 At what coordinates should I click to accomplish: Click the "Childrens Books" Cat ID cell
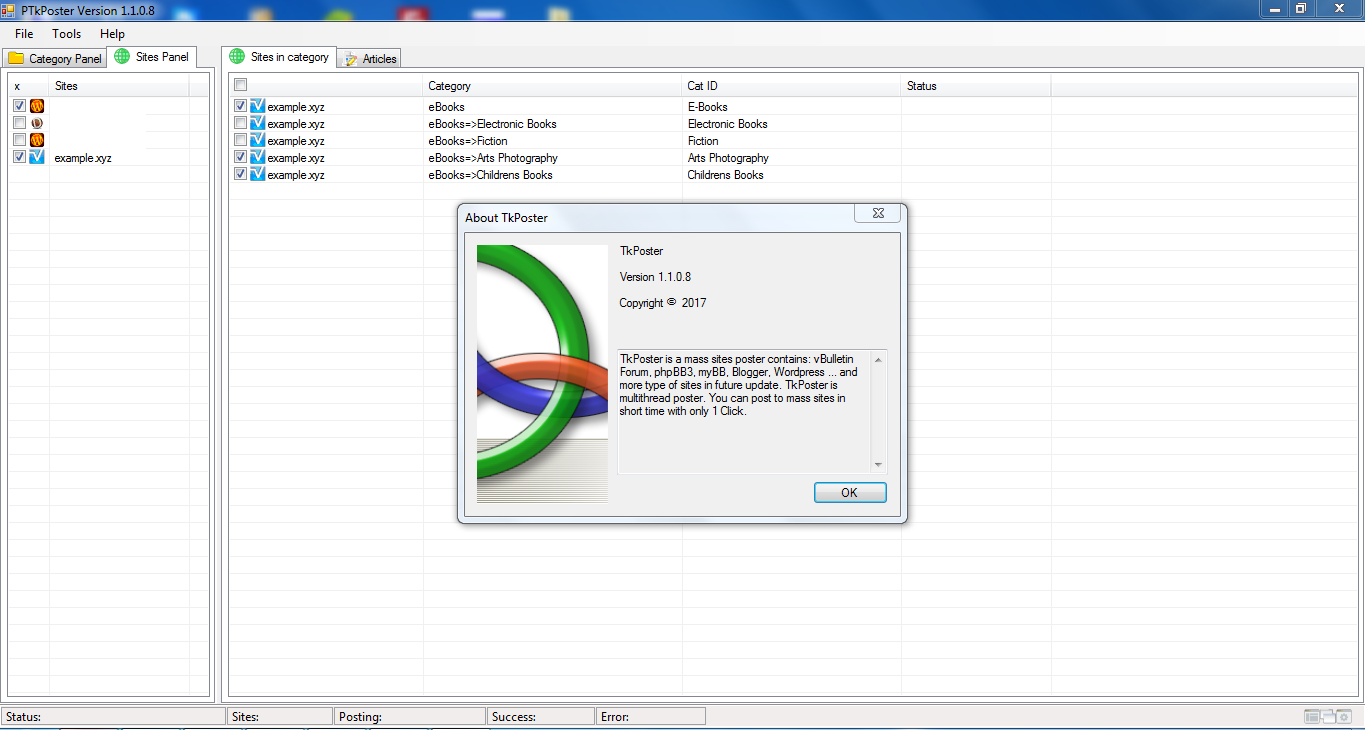[725, 175]
